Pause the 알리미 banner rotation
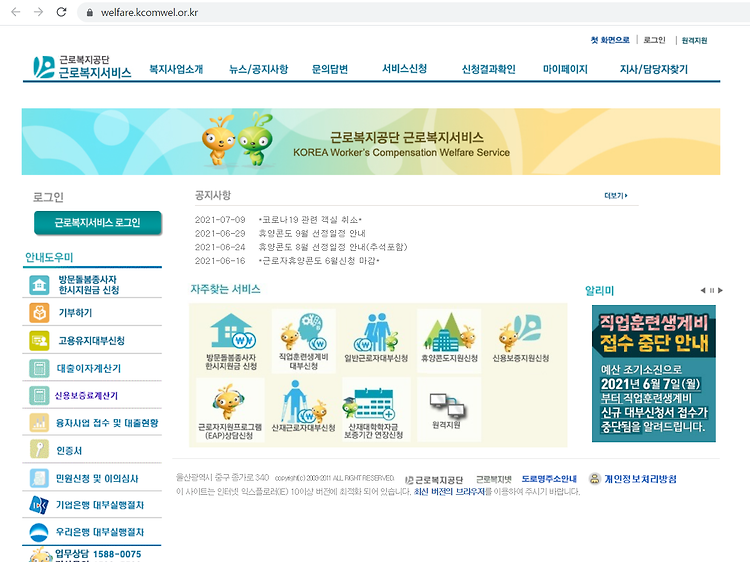750x562 pixels. point(712,290)
